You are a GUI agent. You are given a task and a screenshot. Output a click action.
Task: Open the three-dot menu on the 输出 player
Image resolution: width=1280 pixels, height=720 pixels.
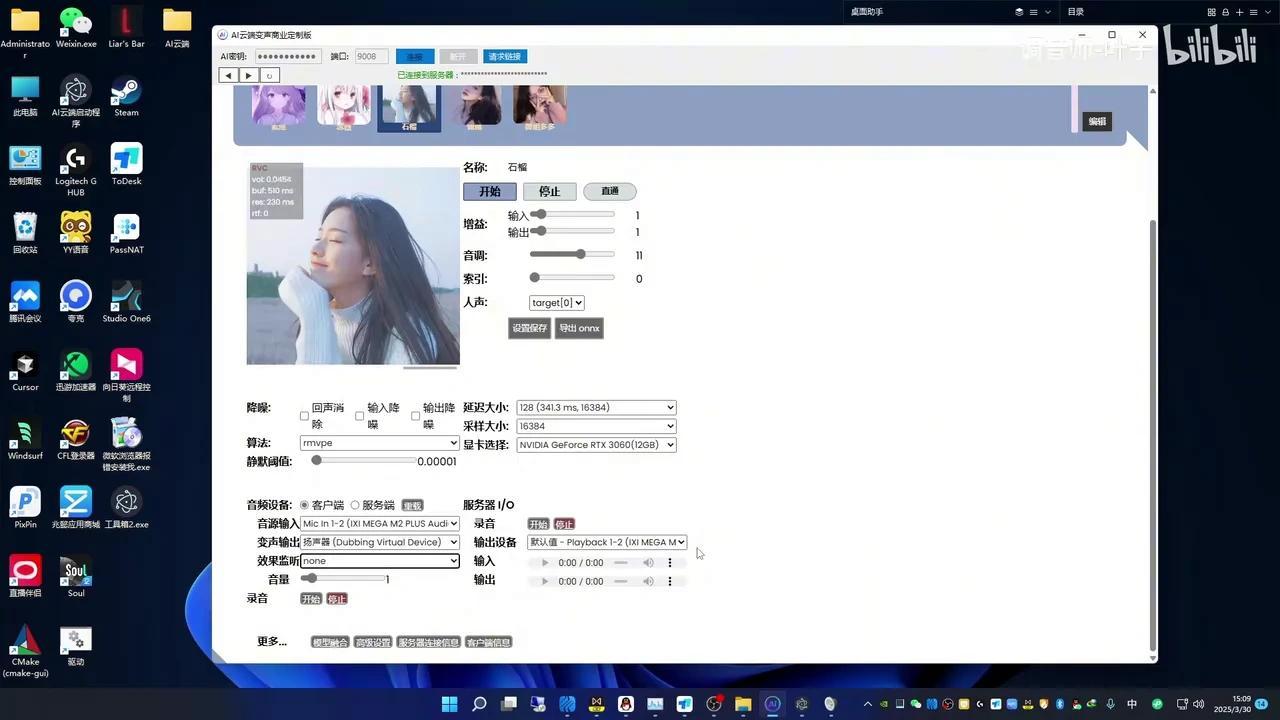[669, 581]
